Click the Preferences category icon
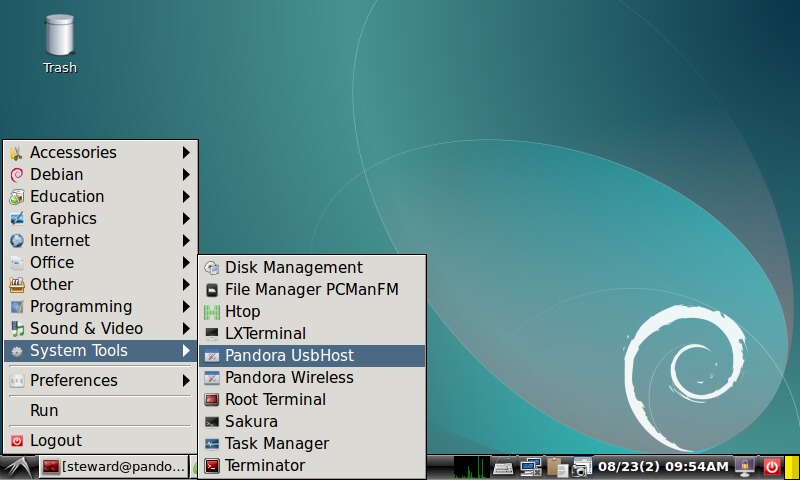 coord(17,381)
